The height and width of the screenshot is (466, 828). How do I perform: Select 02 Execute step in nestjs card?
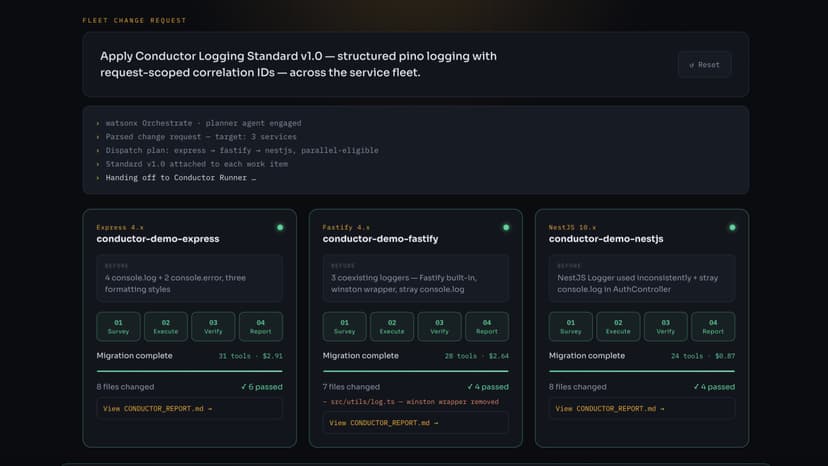click(x=618, y=327)
